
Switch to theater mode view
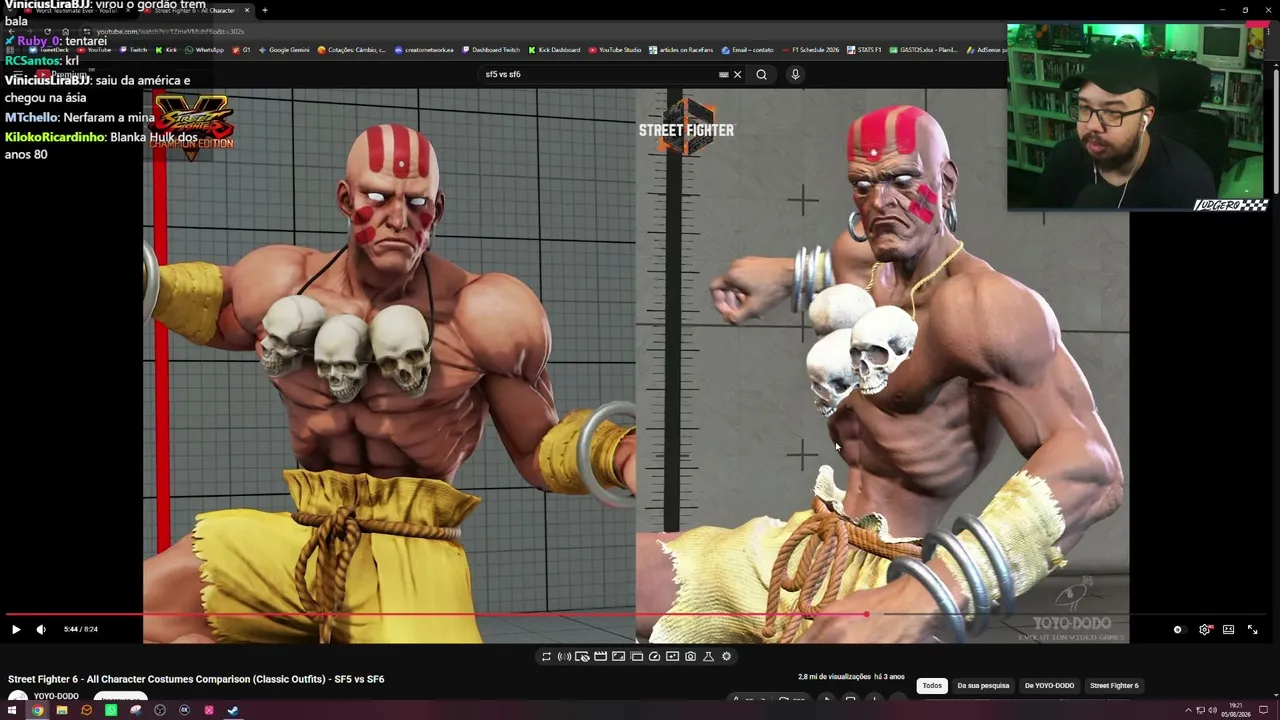click(1228, 629)
